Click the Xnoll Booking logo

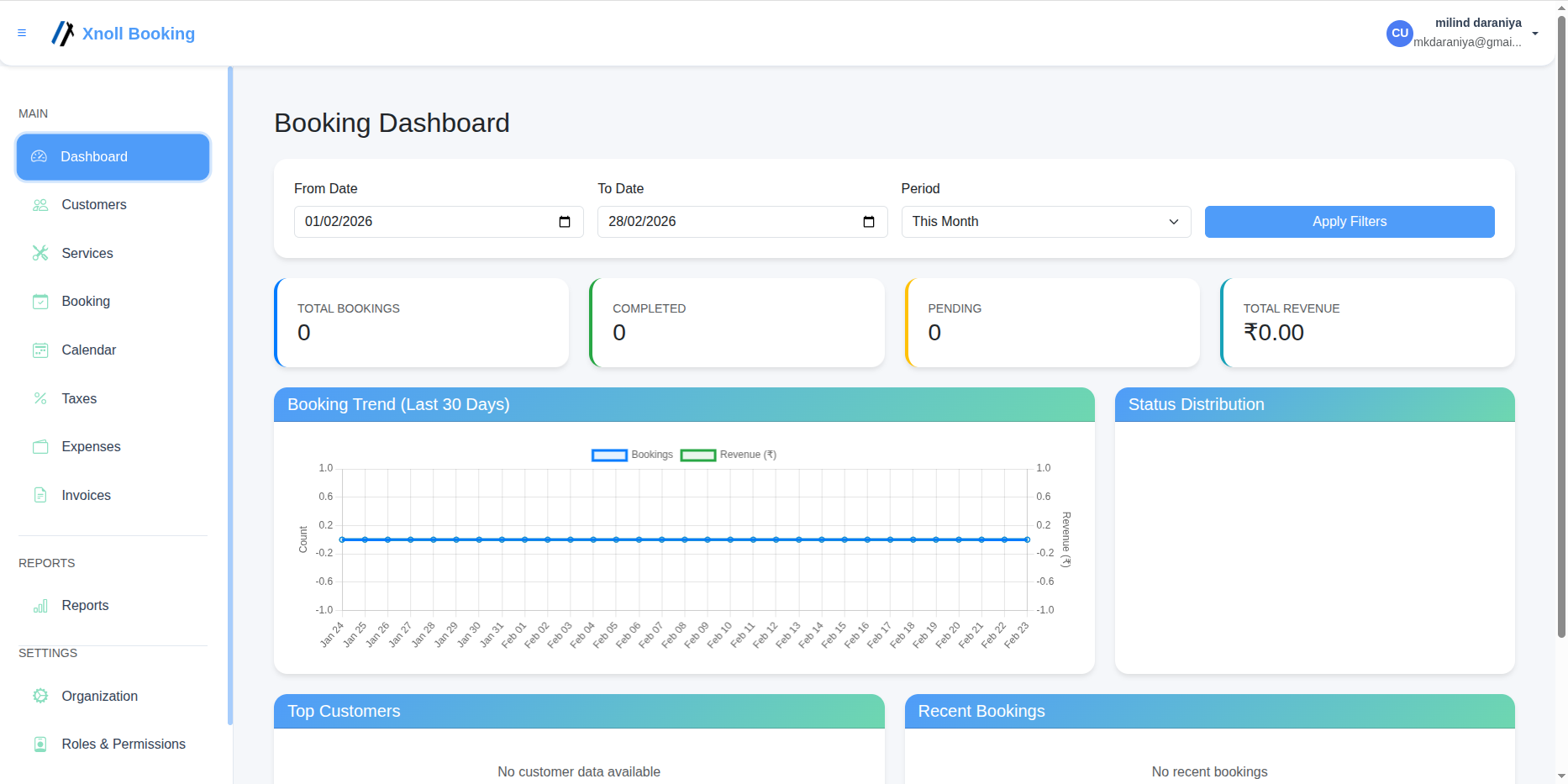122,34
